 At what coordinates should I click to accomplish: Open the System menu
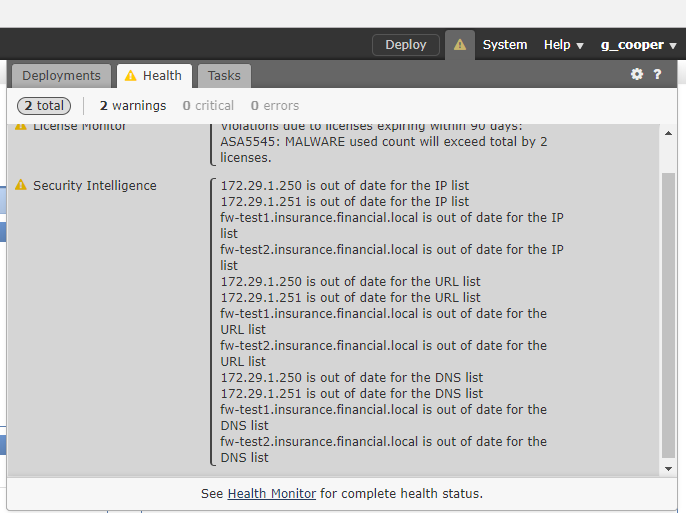pos(505,45)
